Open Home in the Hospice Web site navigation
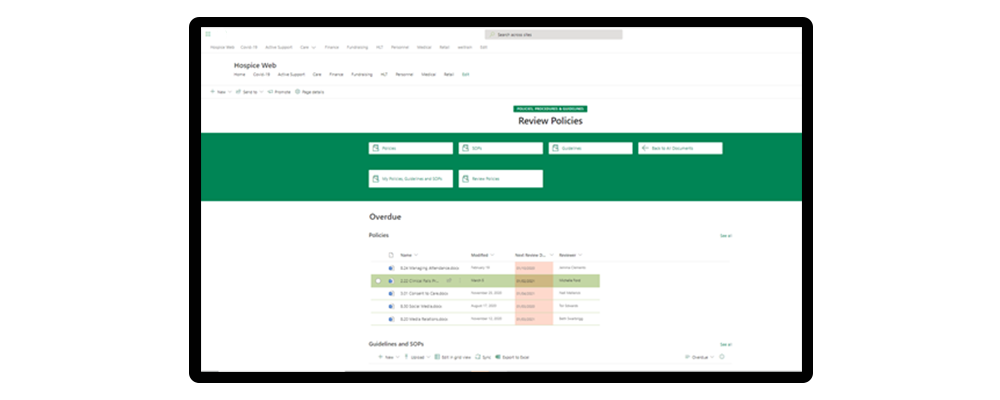 tap(239, 74)
